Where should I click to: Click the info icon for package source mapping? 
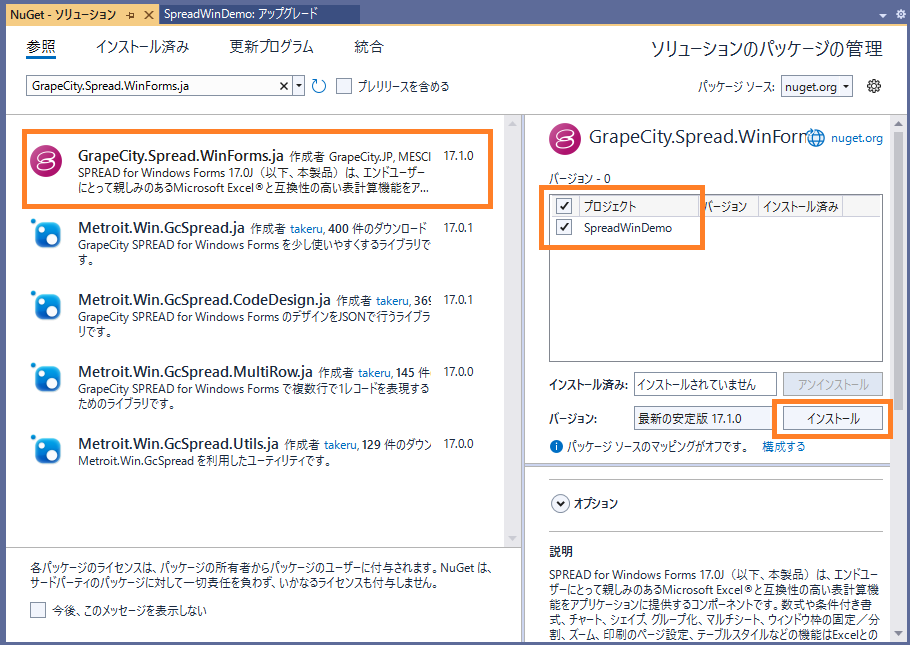click(x=556, y=446)
